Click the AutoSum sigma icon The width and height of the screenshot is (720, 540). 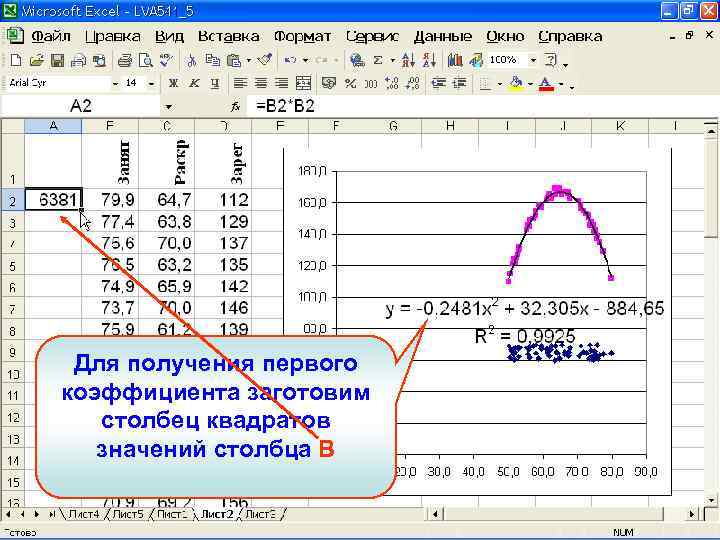coord(378,60)
